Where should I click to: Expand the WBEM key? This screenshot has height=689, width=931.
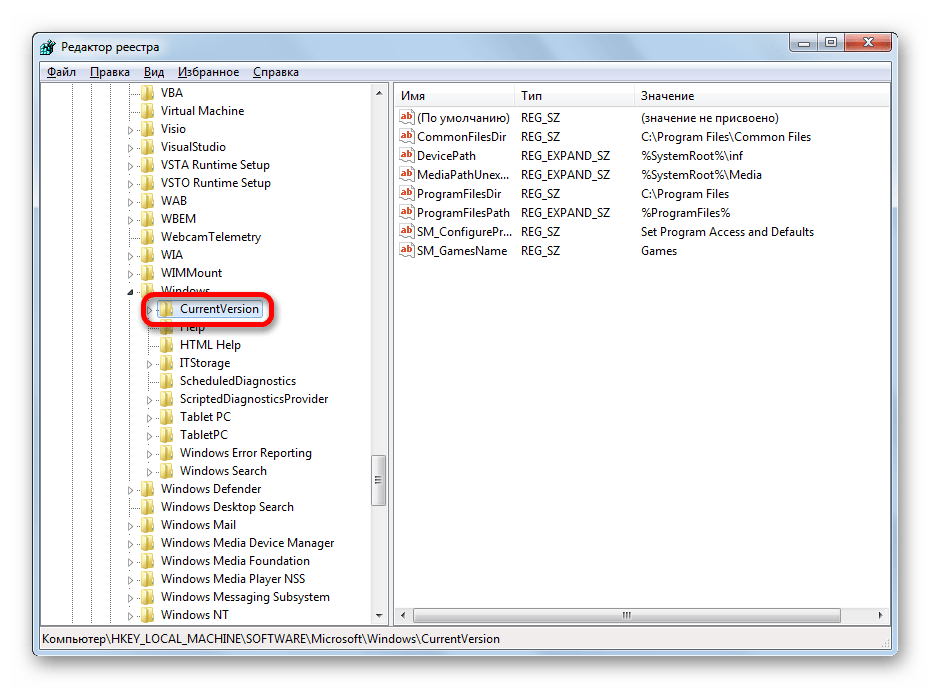[x=131, y=220]
